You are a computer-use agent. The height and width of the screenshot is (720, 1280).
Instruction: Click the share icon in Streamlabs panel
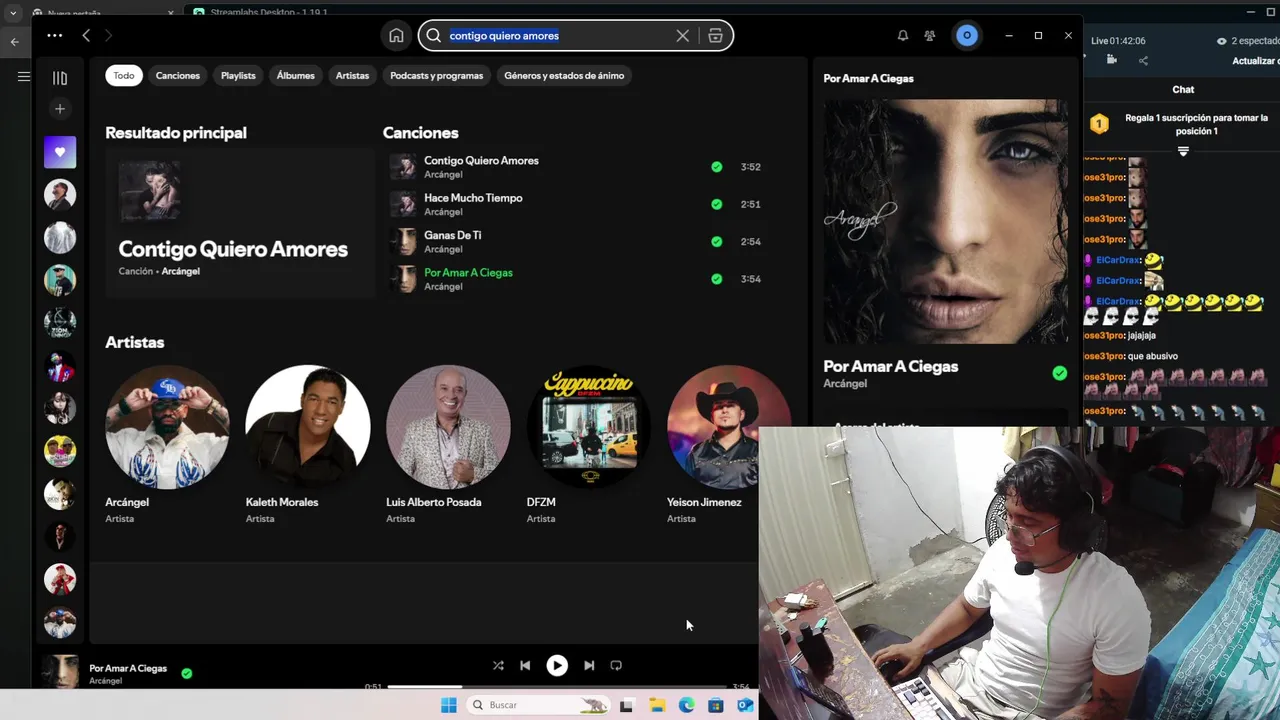tap(1143, 60)
